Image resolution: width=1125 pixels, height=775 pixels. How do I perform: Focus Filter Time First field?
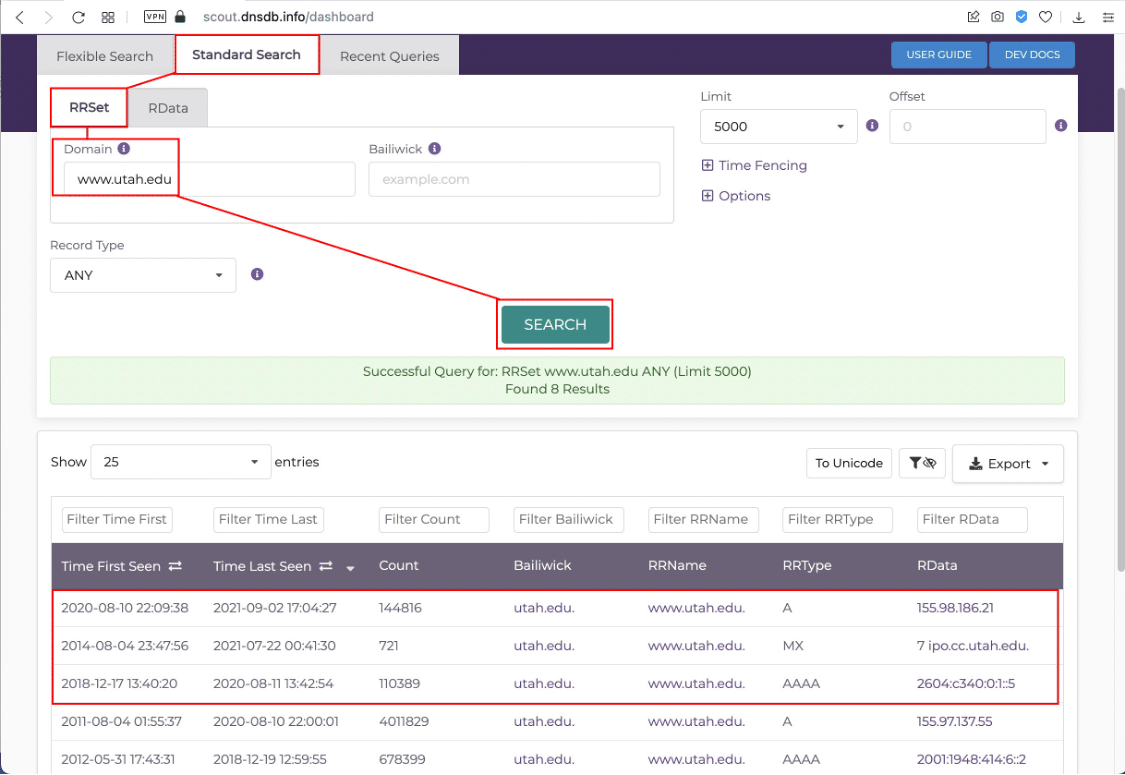[117, 519]
